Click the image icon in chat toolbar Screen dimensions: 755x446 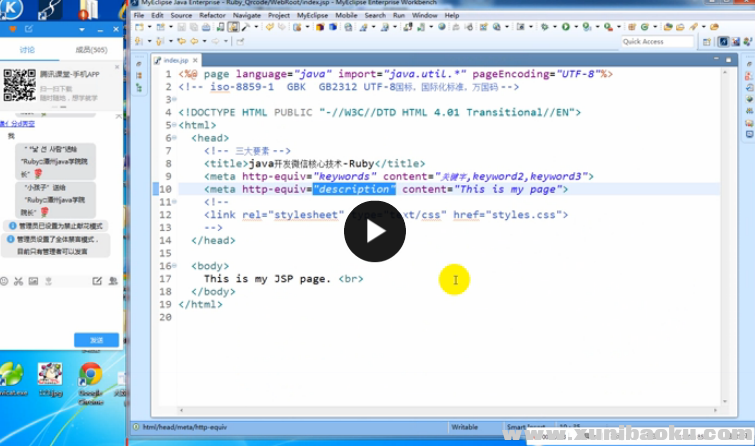click(33, 283)
